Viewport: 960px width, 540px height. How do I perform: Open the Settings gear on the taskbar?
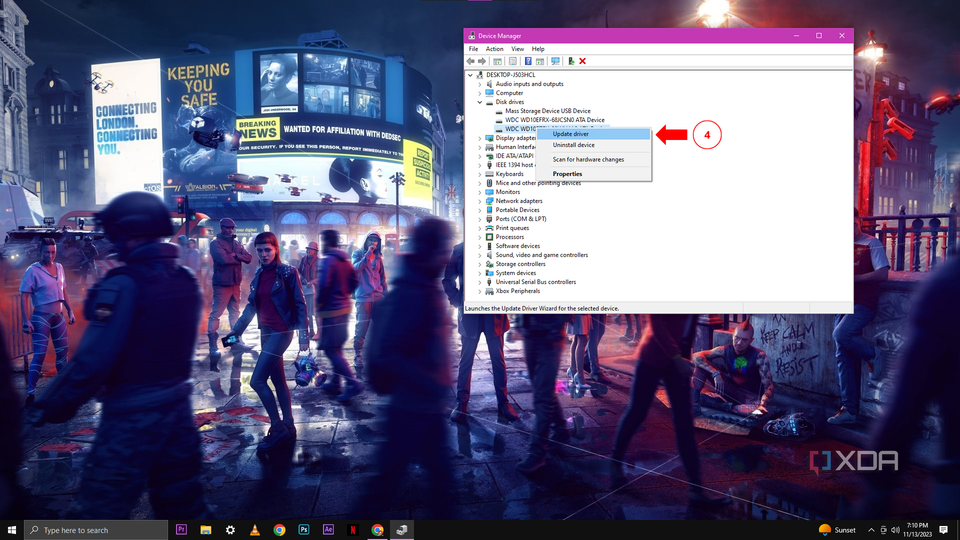coord(230,530)
